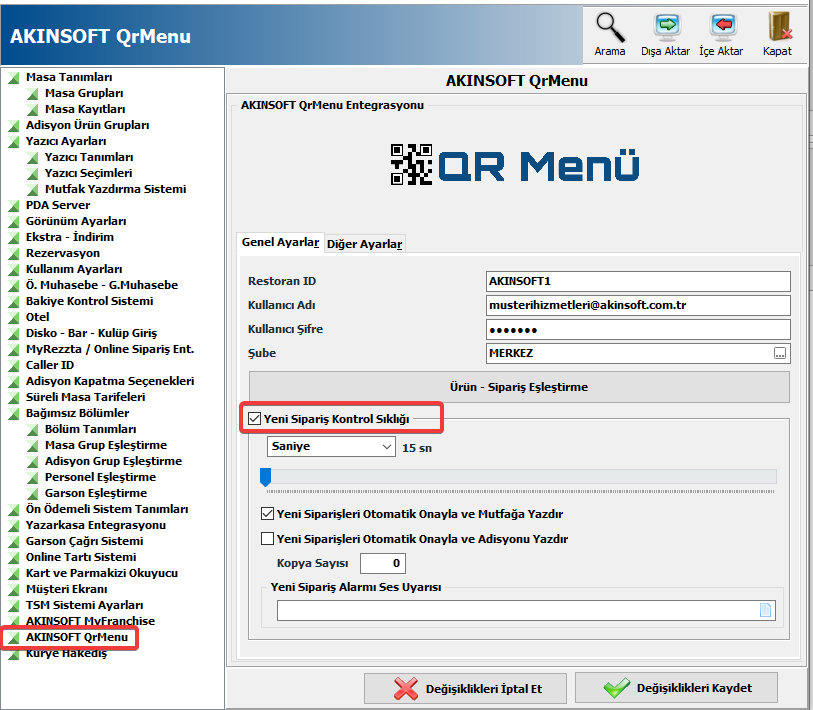Click Değişiklikleri Kaydet button

tap(677, 688)
